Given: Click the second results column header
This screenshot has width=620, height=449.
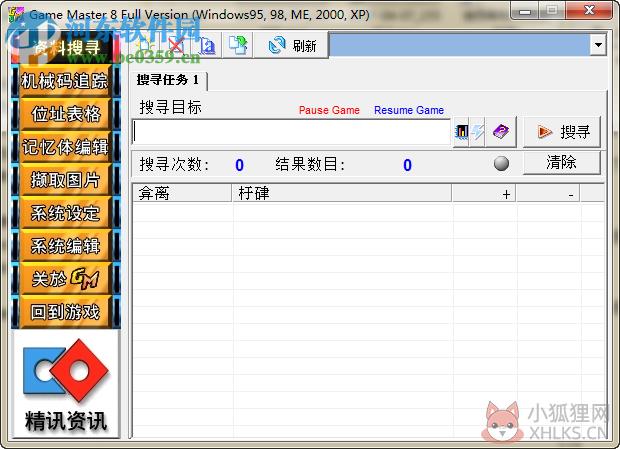Looking at the screenshot, I should [342, 193].
